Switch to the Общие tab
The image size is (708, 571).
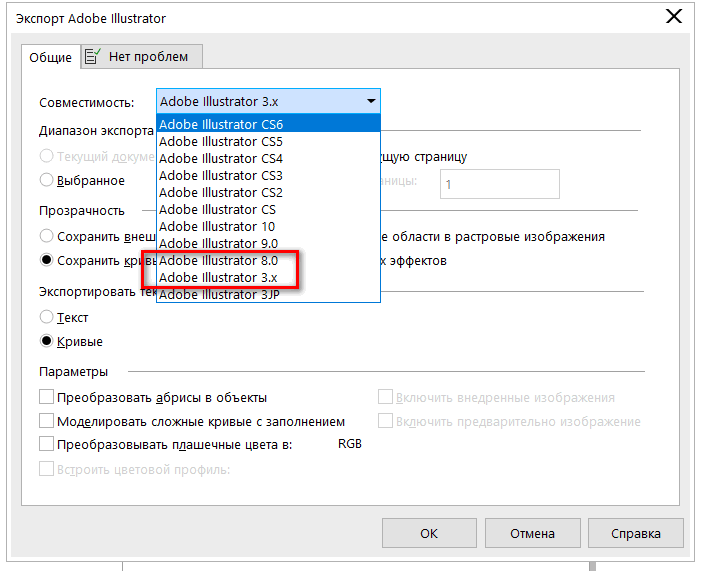[x=50, y=57]
